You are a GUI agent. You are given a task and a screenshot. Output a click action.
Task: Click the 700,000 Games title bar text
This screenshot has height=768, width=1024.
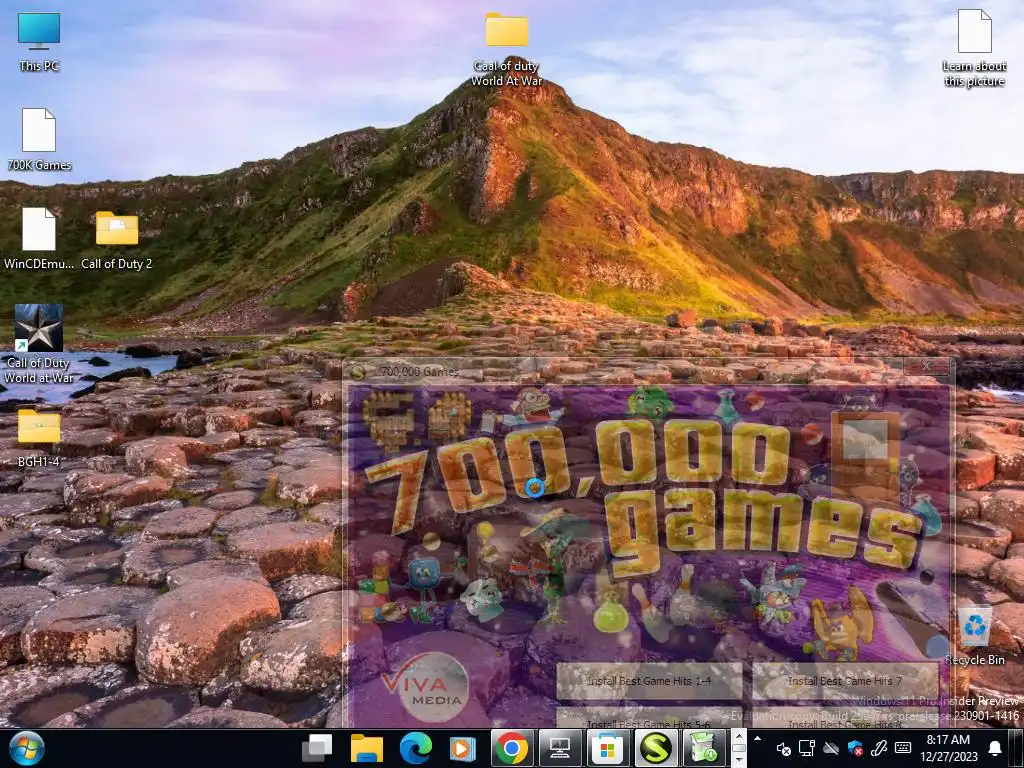(x=419, y=372)
